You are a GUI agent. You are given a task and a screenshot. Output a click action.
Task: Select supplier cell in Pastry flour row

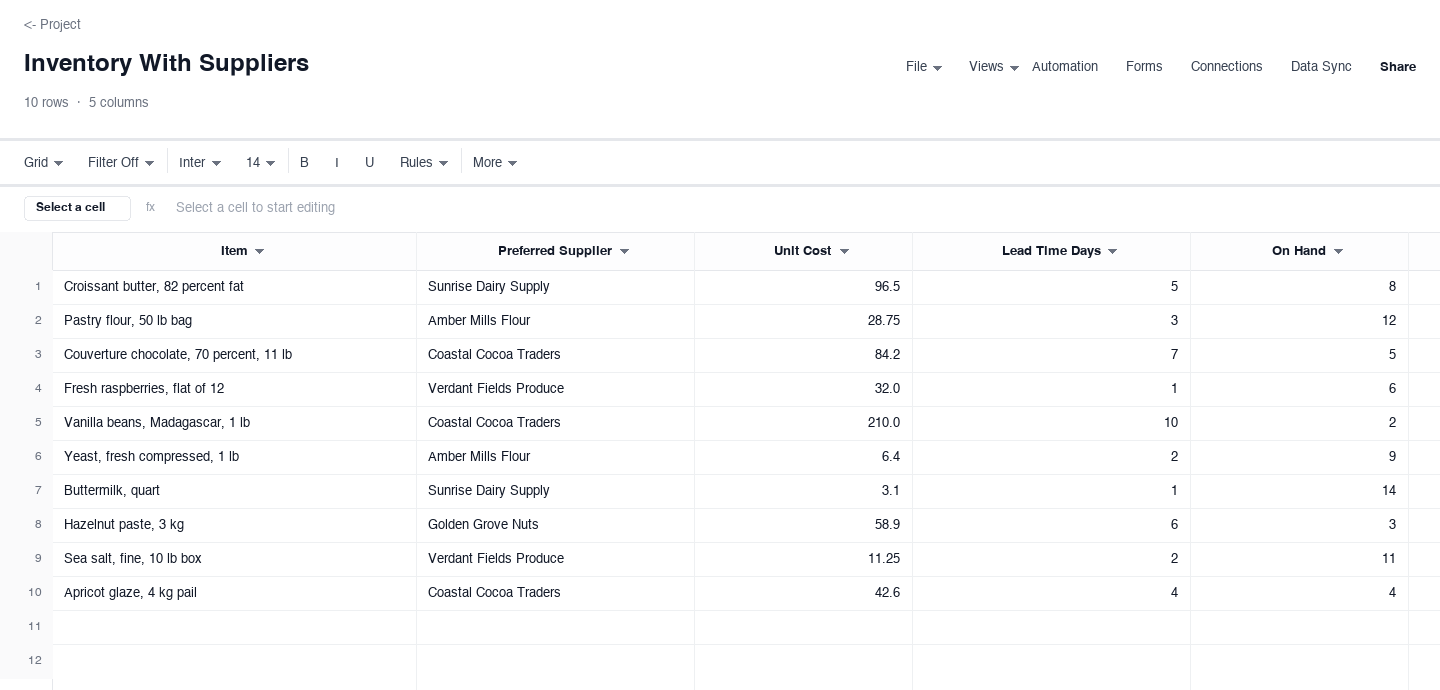coord(555,321)
